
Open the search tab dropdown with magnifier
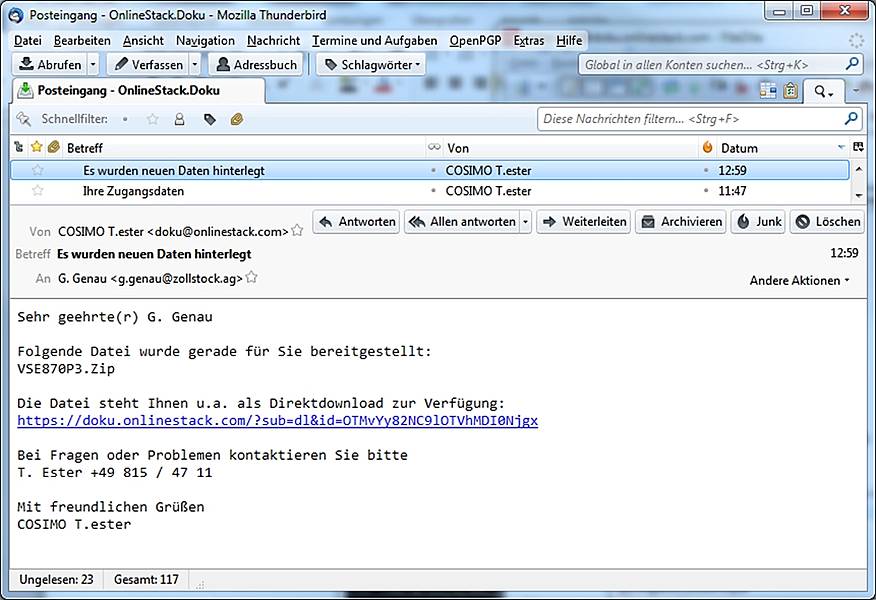[x=823, y=91]
